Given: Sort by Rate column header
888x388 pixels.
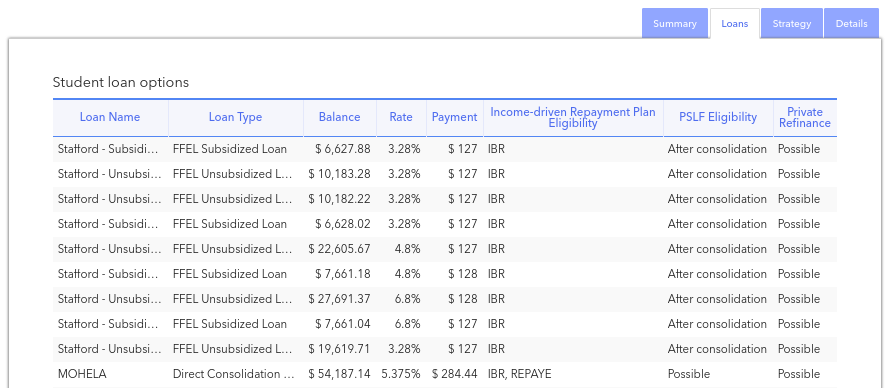Looking at the screenshot, I should click(x=401, y=117).
